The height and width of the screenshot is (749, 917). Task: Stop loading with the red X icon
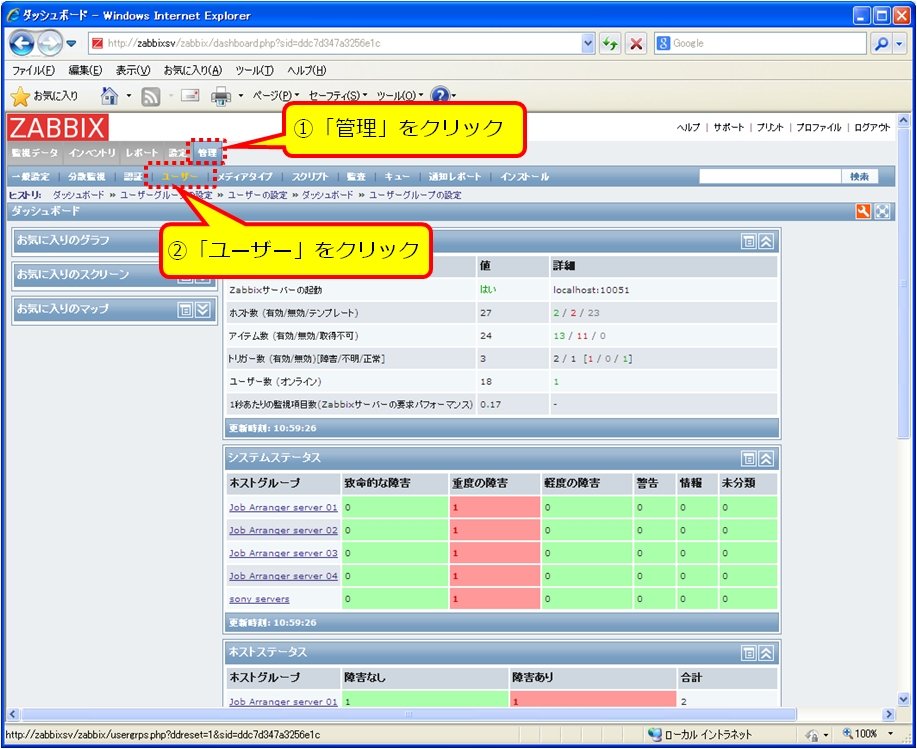[x=636, y=43]
